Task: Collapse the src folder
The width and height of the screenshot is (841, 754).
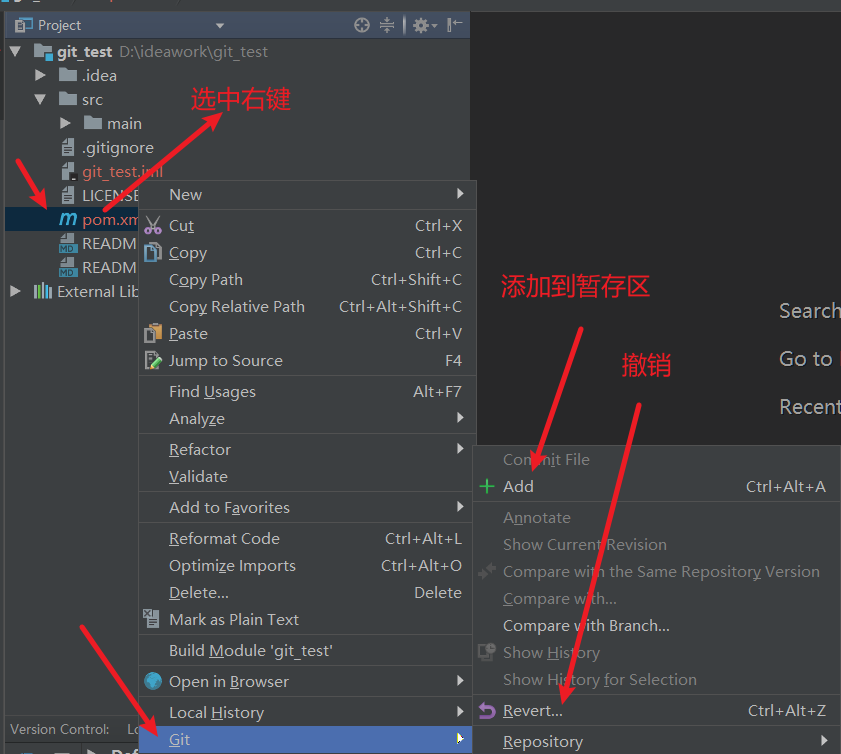Action: tap(40, 99)
